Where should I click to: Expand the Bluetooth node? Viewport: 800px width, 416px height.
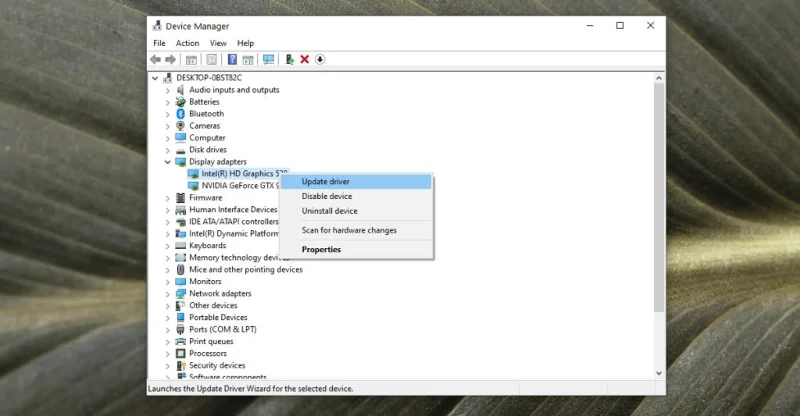pos(167,114)
